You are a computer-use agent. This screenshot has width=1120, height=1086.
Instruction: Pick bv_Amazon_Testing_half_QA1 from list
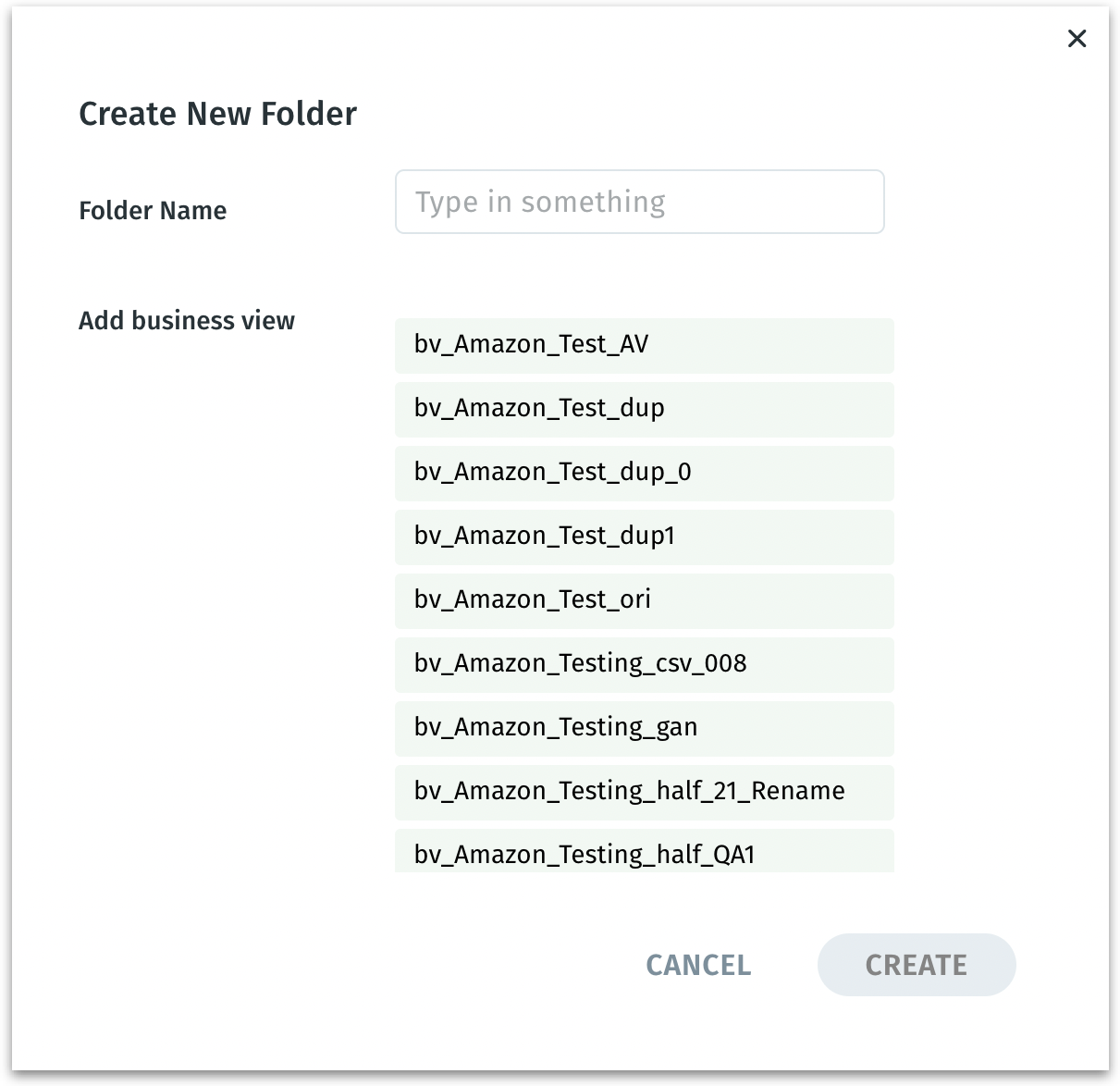(644, 853)
